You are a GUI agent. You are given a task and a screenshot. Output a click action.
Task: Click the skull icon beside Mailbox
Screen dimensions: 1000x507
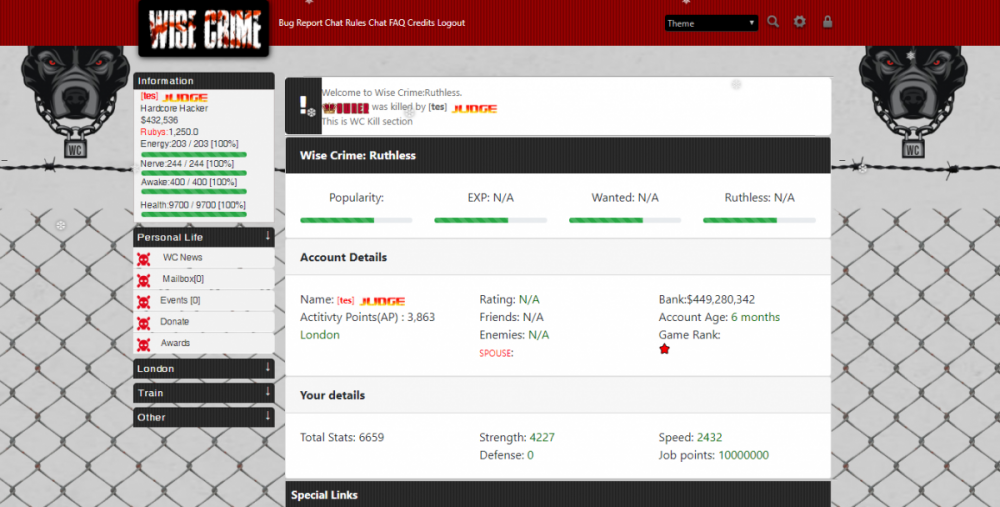click(144, 280)
